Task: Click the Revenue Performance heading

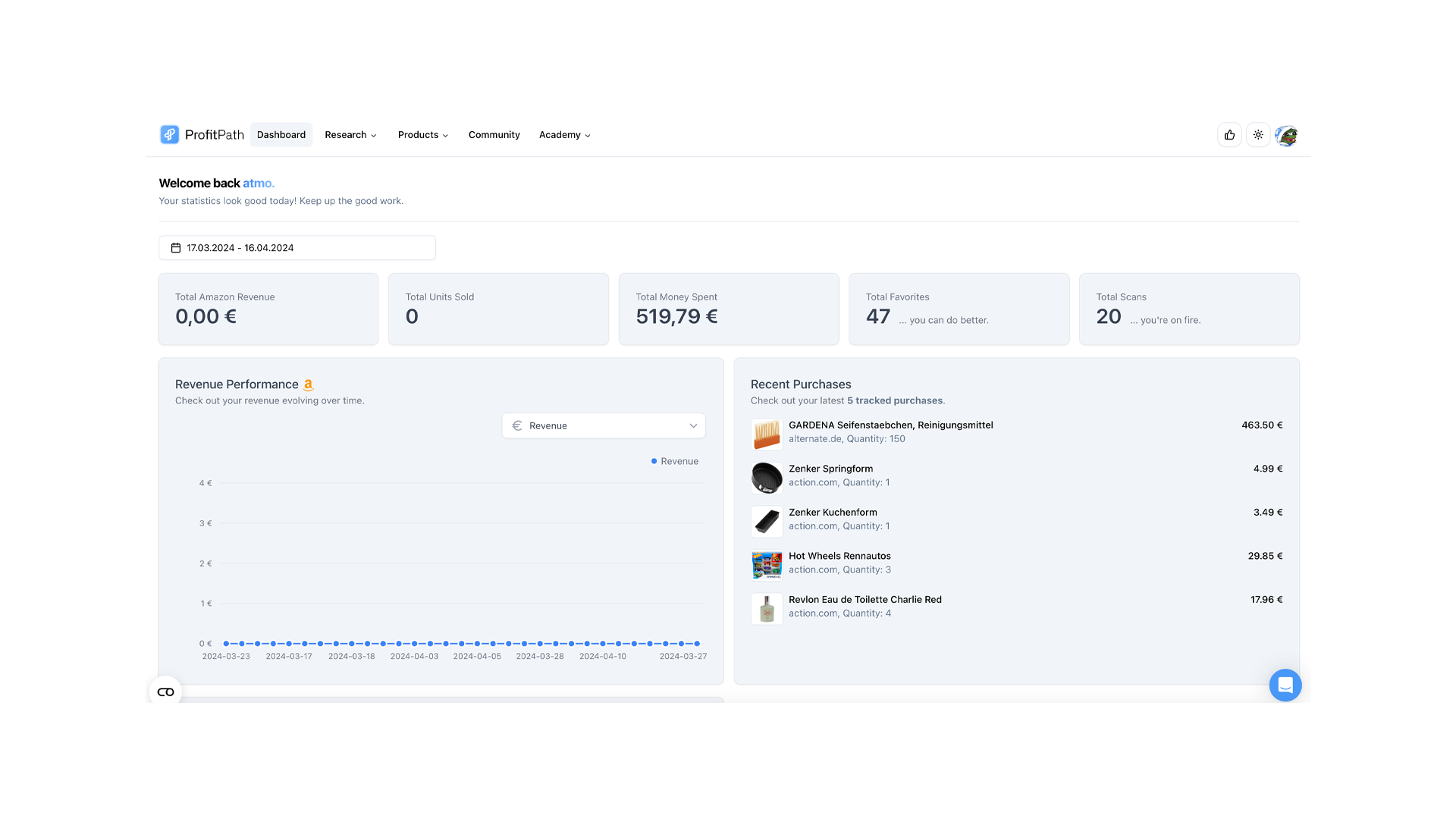Action: click(237, 384)
